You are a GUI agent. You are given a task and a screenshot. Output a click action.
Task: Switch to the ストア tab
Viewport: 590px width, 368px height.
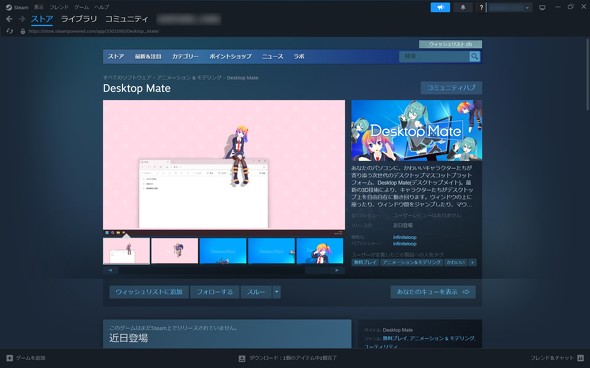click(42, 19)
